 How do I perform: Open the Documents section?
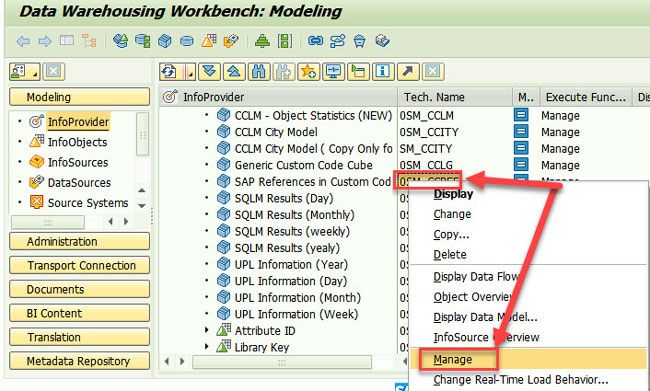click(79, 289)
